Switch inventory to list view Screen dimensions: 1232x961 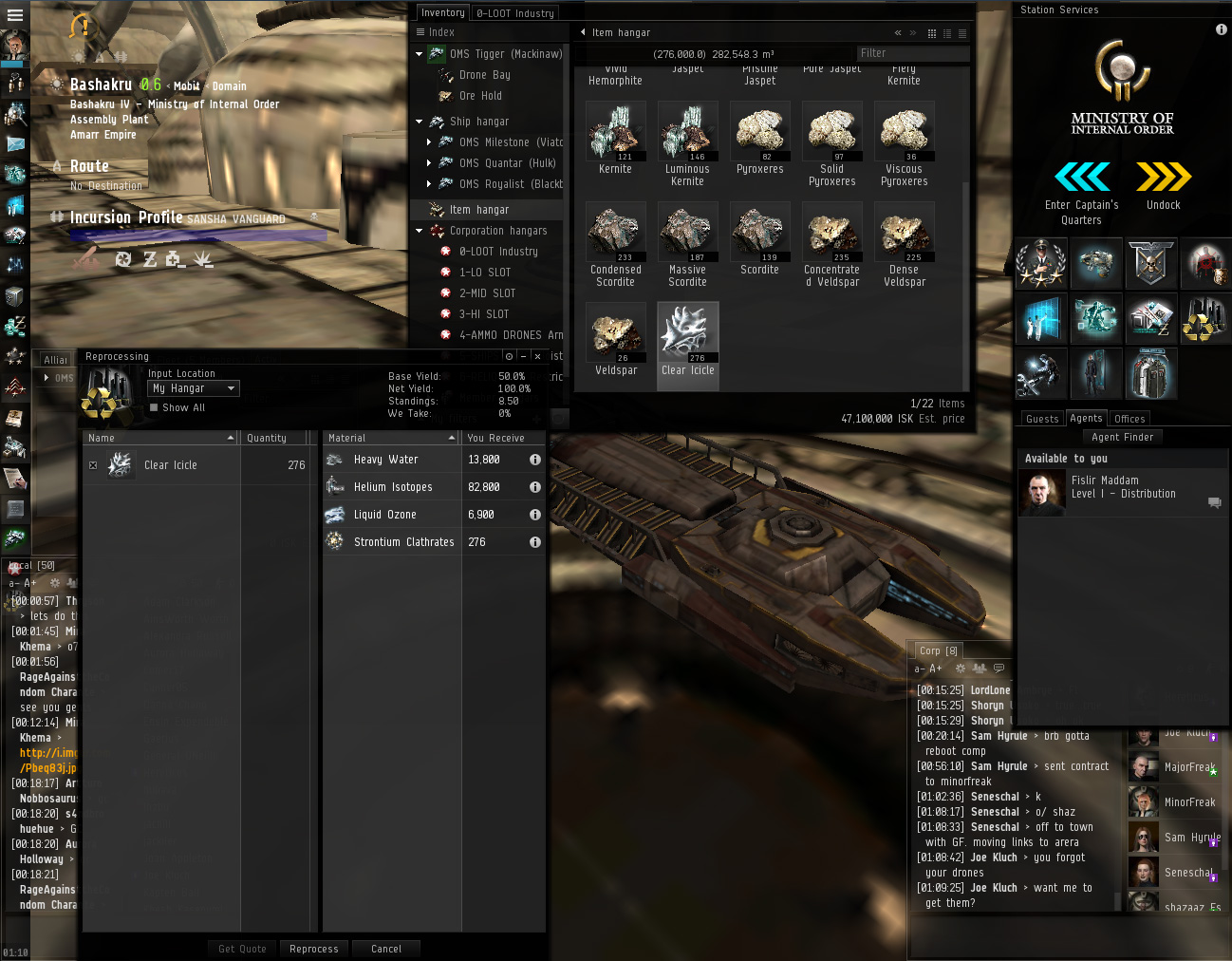click(962, 33)
